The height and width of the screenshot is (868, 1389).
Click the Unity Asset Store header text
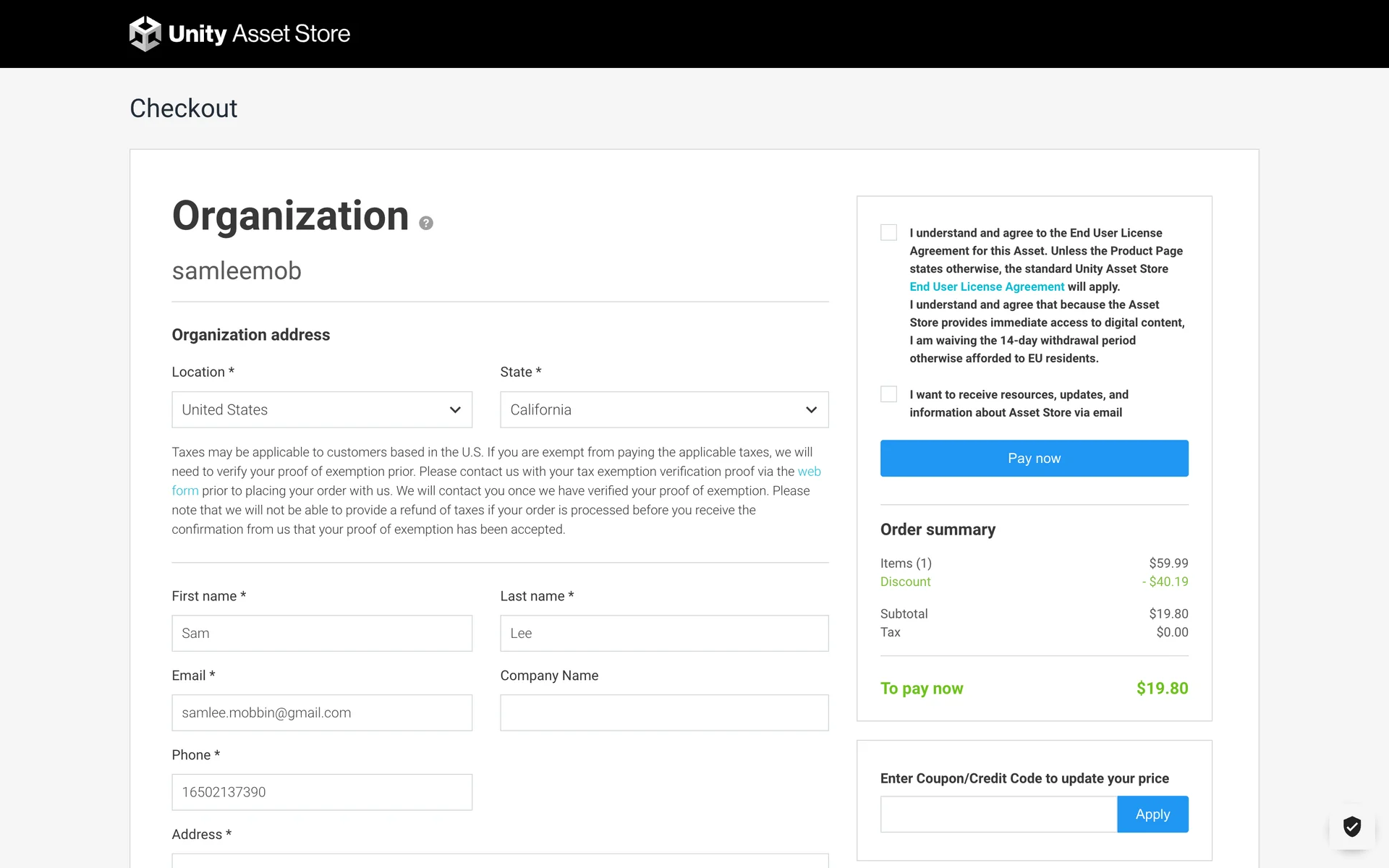[259, 34]
